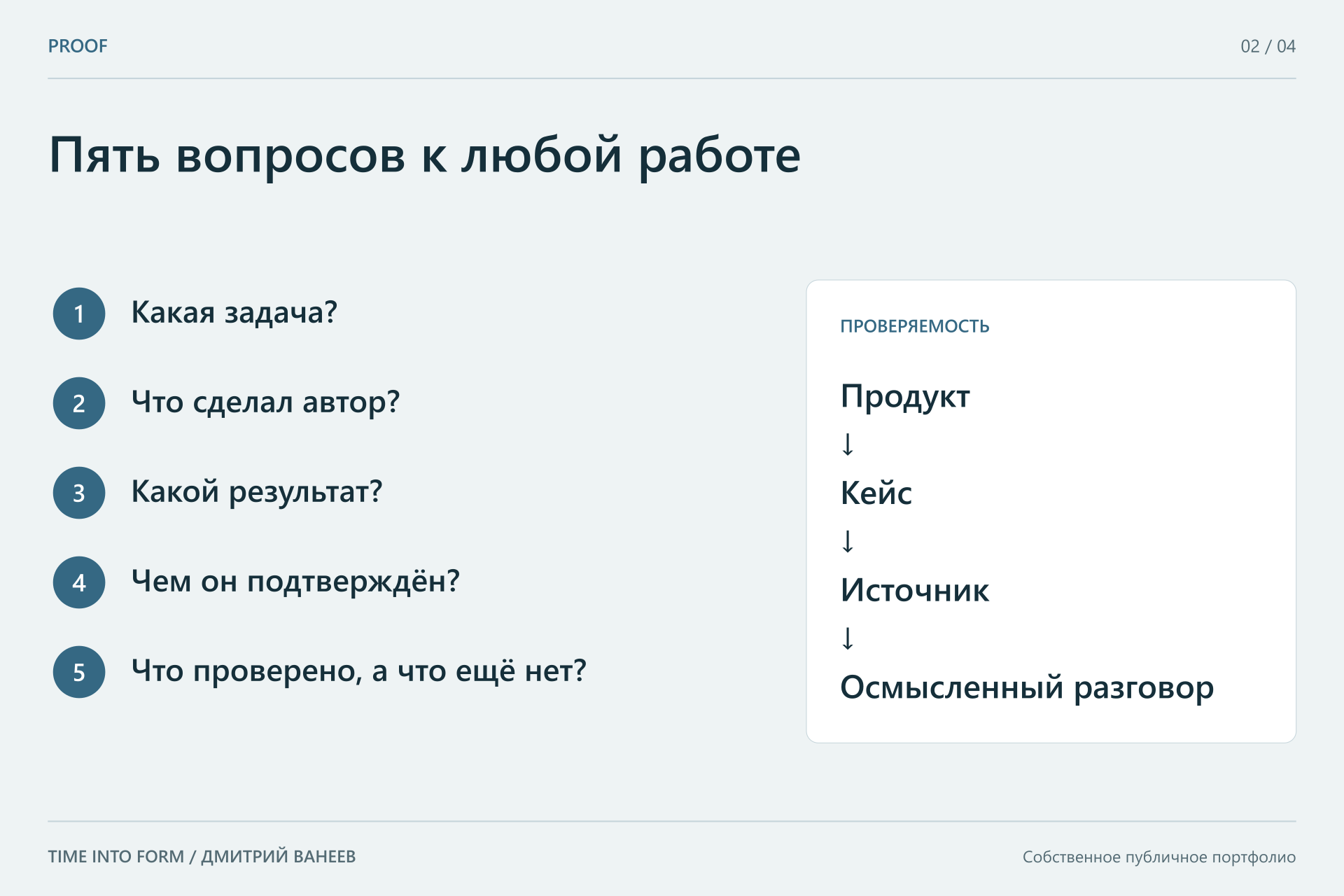Click the arrow below Продукт
Viewport: 1344px width, 896px height.
coord(848,444)
